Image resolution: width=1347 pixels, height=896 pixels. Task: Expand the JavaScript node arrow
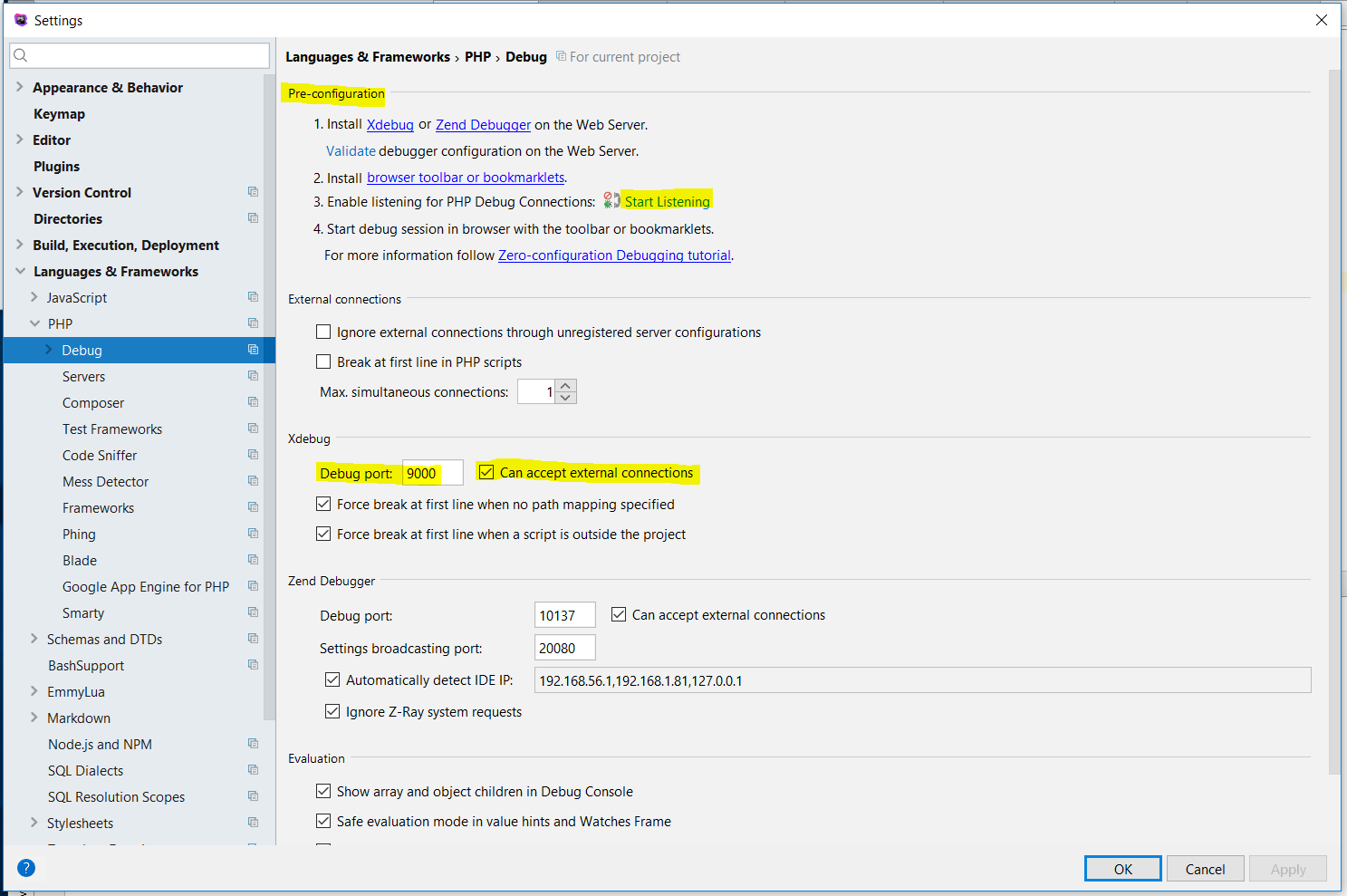click(34, 297)
